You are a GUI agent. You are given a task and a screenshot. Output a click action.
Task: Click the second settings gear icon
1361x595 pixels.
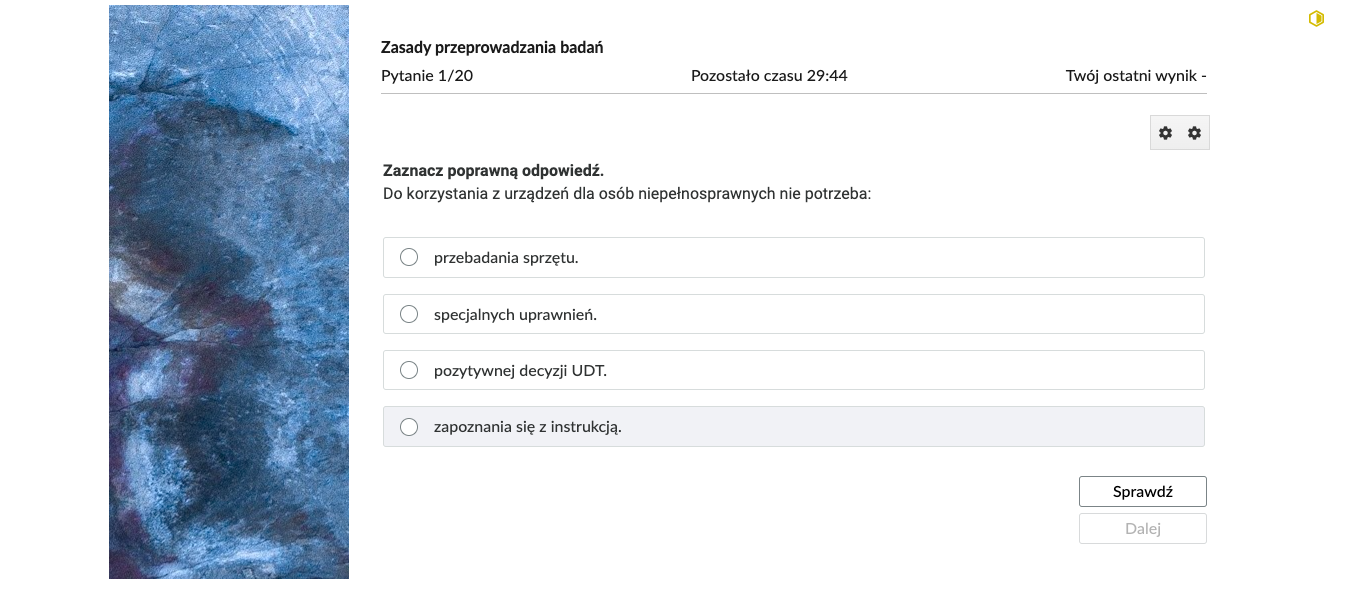(x=1193, y=132)
